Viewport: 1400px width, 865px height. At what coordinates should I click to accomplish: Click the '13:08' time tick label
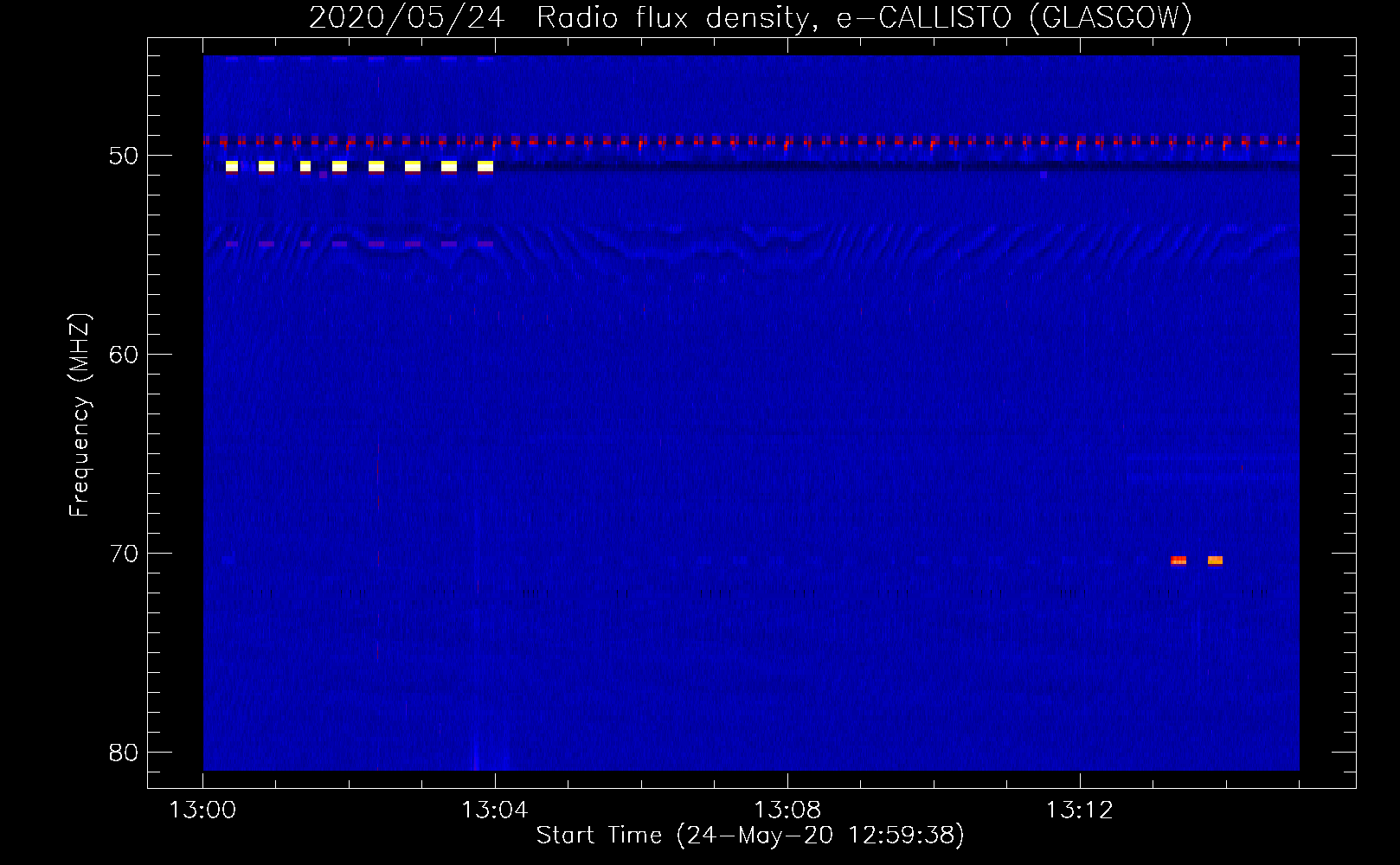pos(787,811)
